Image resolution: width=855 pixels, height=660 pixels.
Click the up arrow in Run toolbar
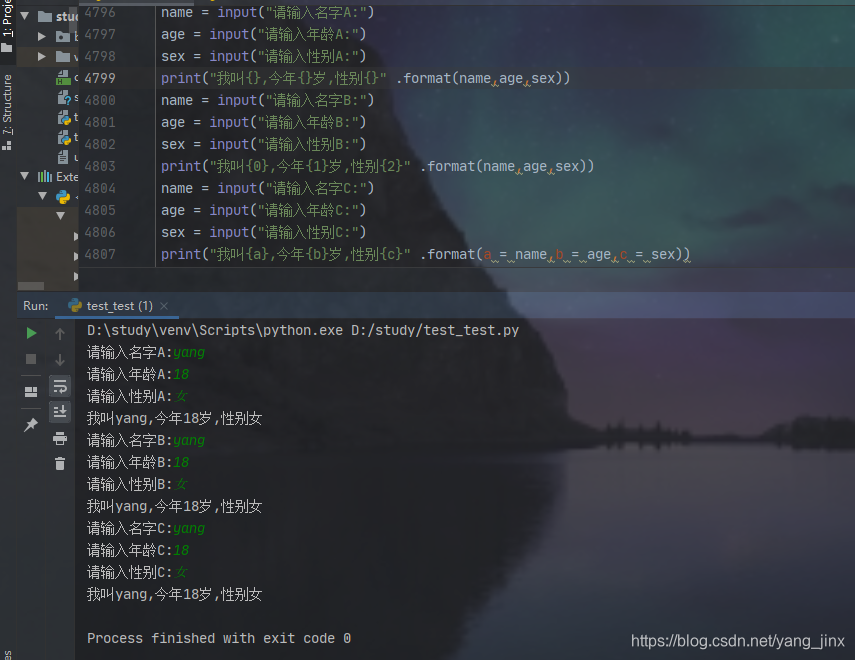click(60, 334)
